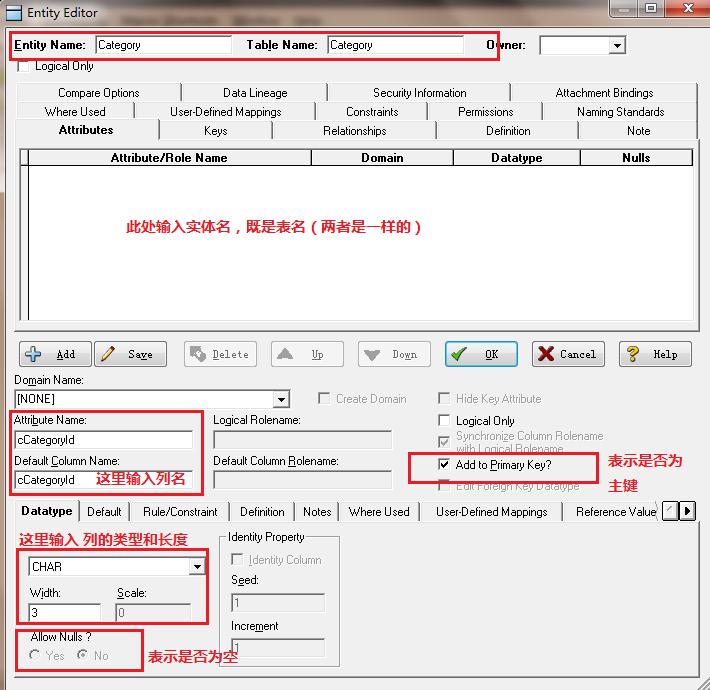Viewport: 710px width, 690px height.
Task: Open the Rule/Constraint tab
Action: click(180, 512)
